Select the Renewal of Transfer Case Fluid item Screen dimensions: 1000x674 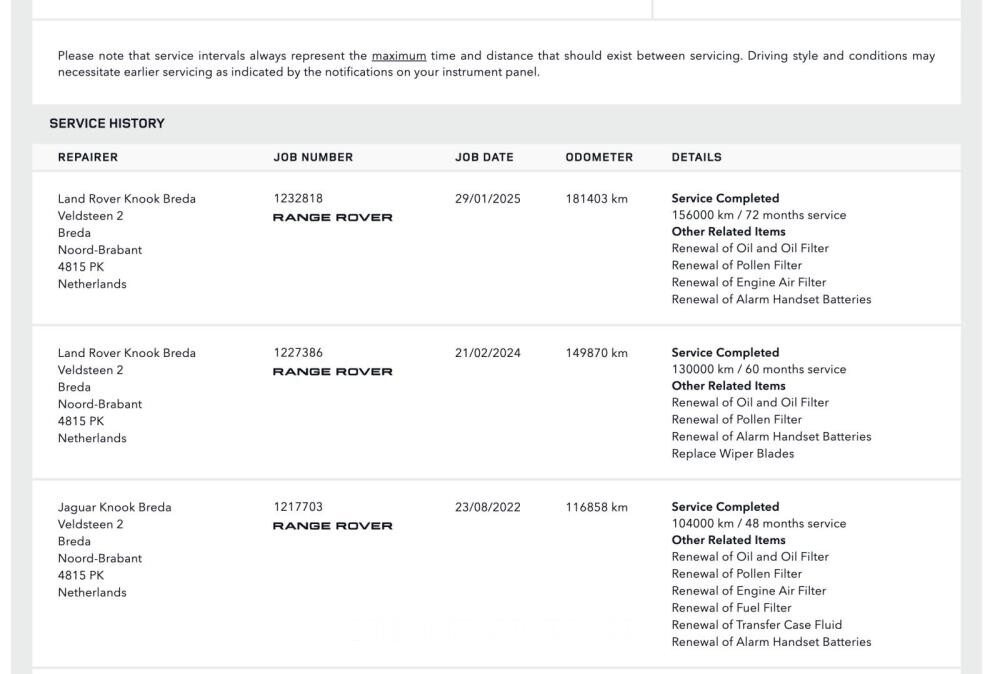[x=756, y=625]
